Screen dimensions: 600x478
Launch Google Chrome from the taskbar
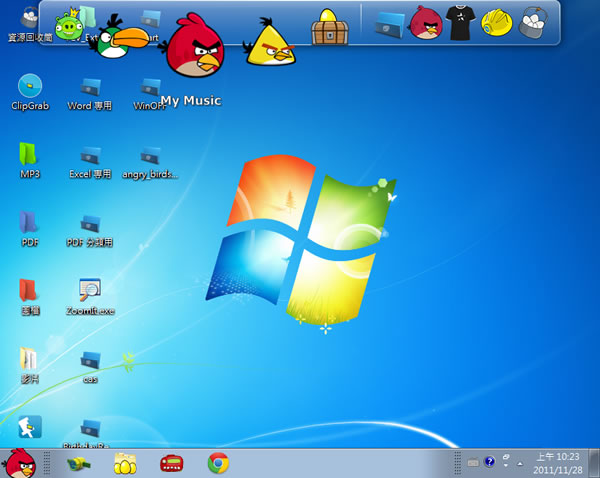(x=218, y=462)
